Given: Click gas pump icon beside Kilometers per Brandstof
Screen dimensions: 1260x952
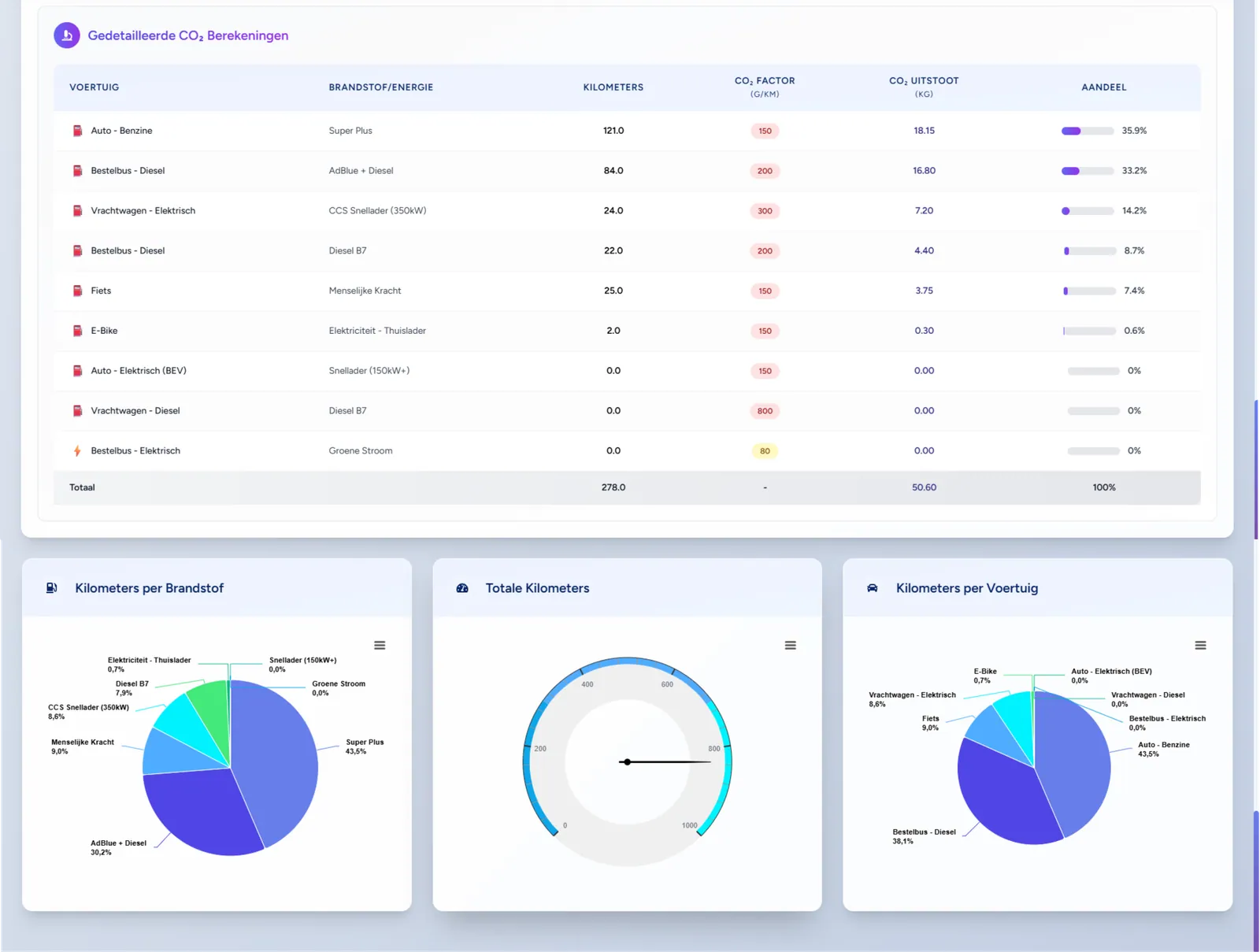Looking at the screenshot, I should pos(52,588).
